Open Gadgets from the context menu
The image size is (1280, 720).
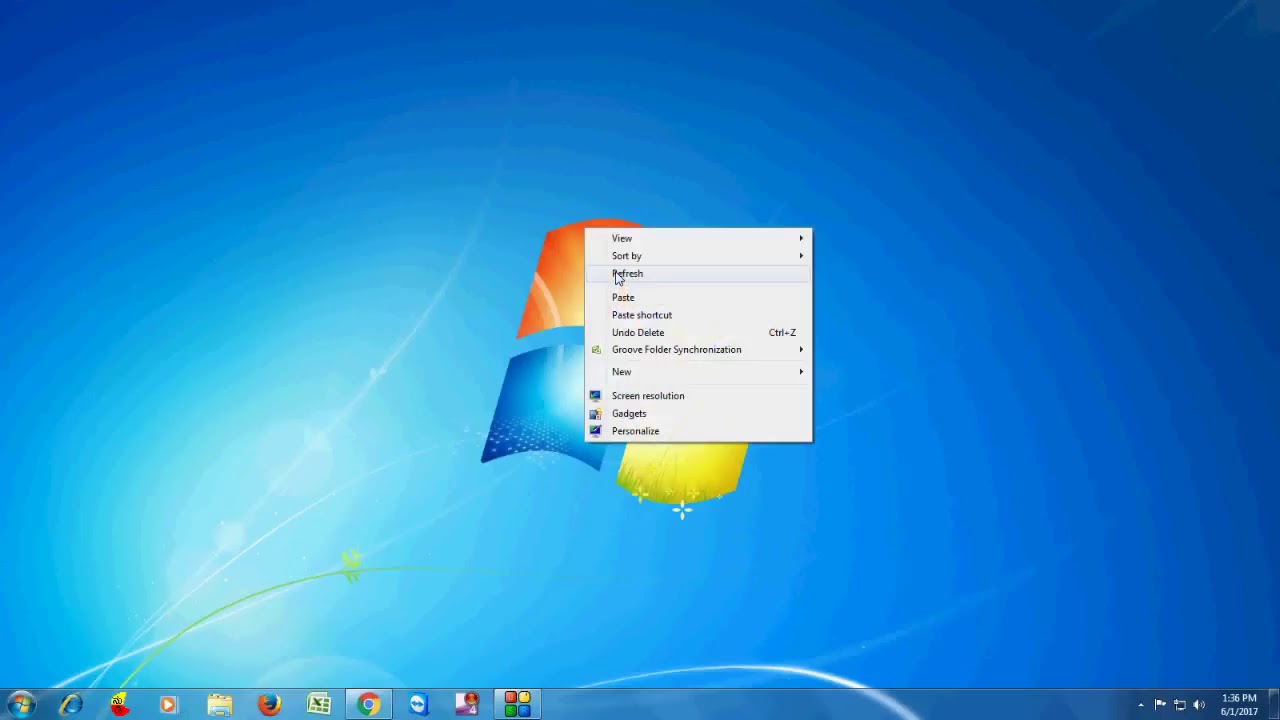click(698, 413)
